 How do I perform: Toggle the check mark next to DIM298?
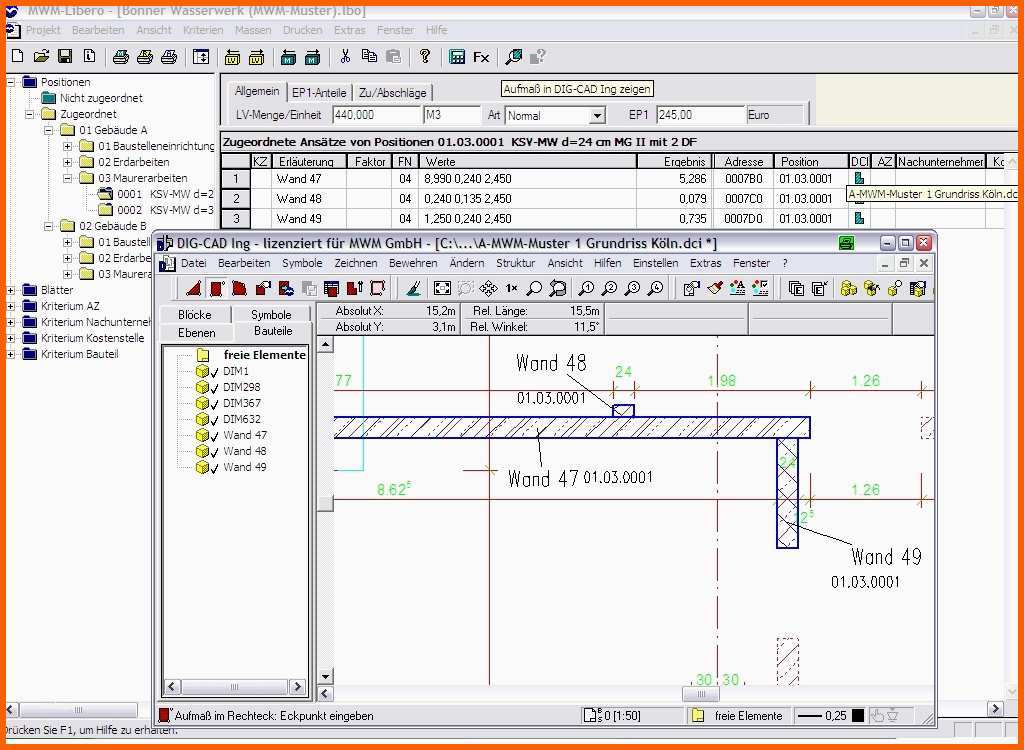pos(215,388)
